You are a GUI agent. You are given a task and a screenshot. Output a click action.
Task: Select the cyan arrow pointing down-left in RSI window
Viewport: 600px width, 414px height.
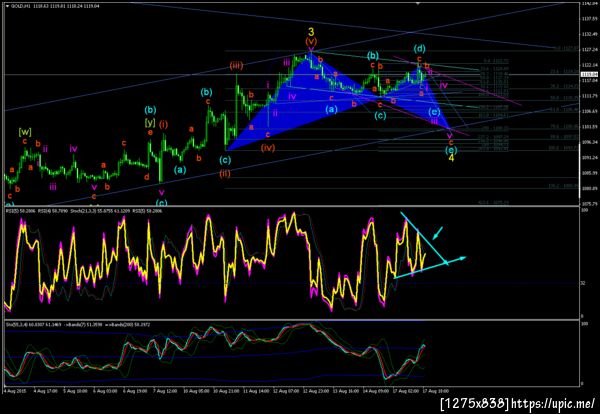[438, 233]
